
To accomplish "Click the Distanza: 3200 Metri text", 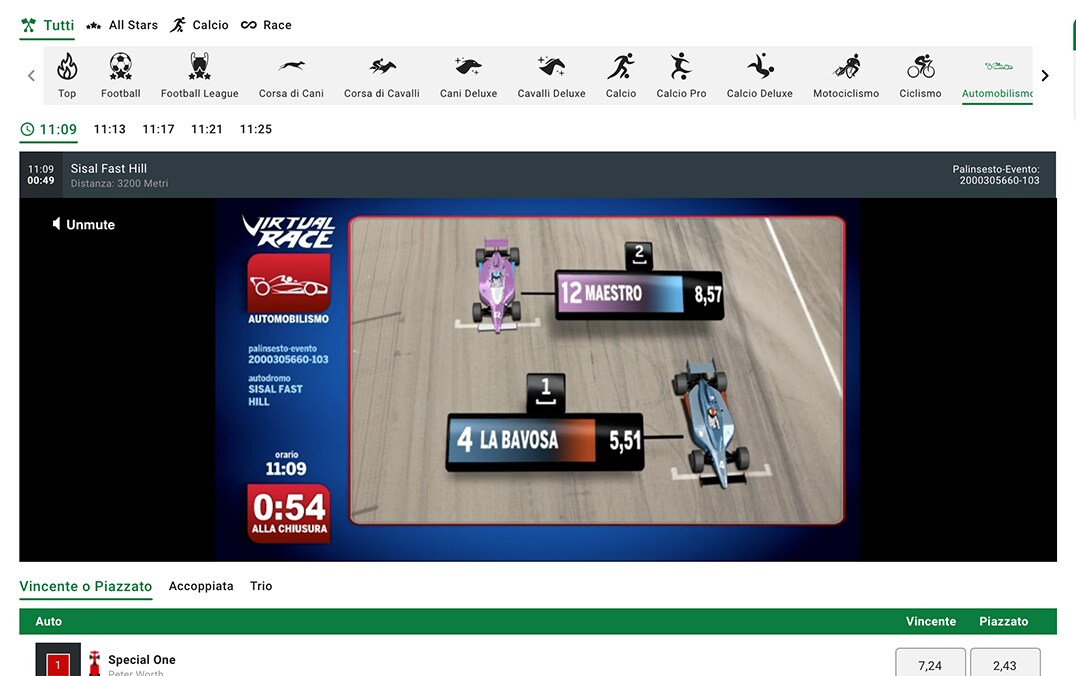I will 119,184.
